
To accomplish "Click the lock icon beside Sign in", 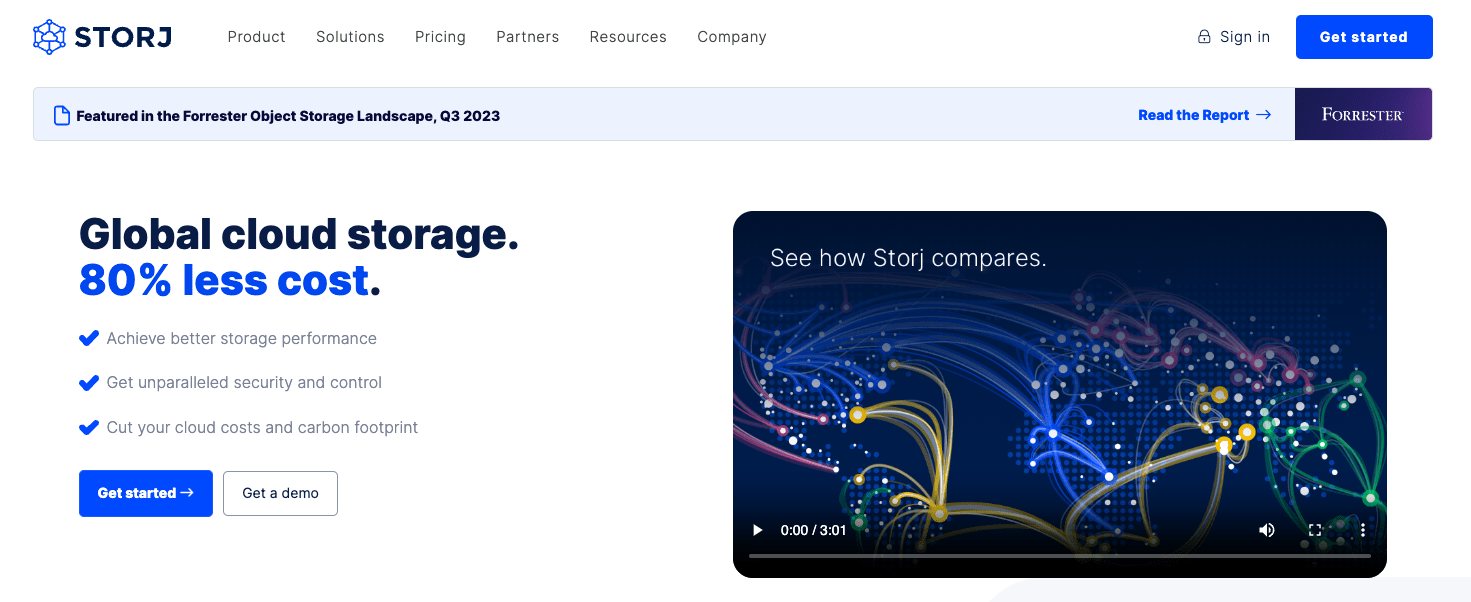I will click(x=1204, y=37).
